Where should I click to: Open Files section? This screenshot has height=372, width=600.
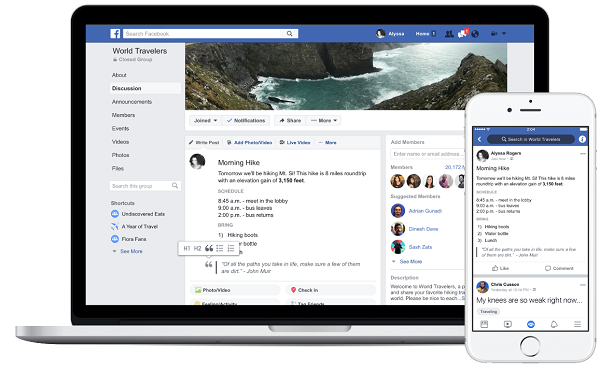point(118,168)
